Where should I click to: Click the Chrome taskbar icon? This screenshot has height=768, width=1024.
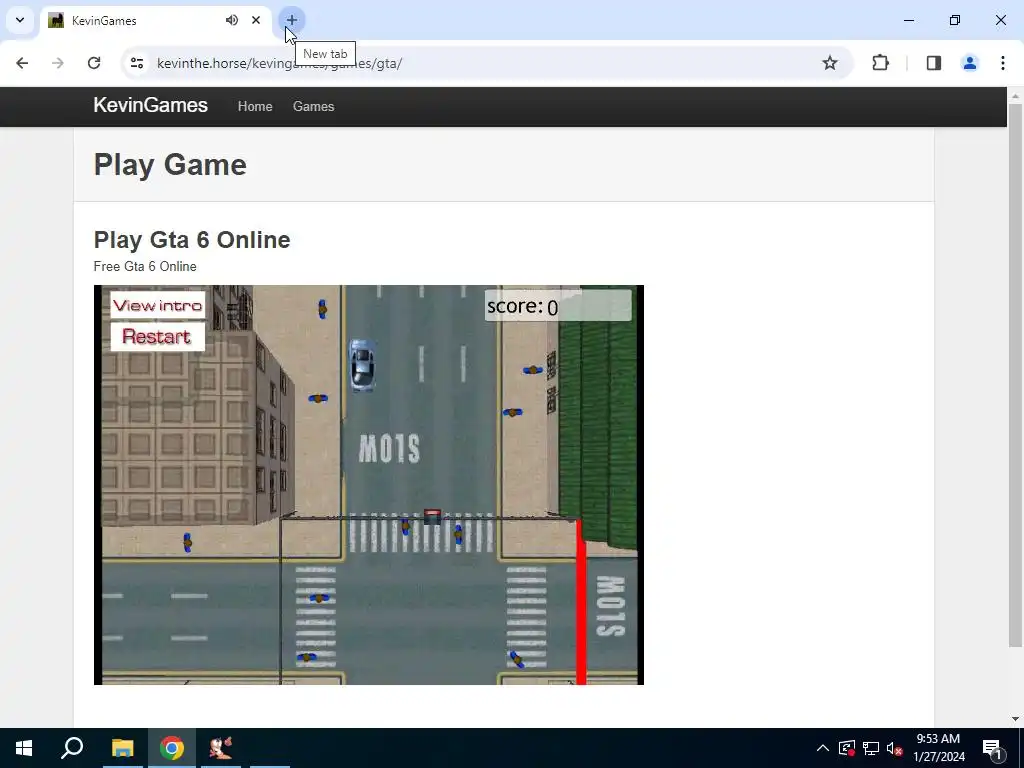pos(172,748)
